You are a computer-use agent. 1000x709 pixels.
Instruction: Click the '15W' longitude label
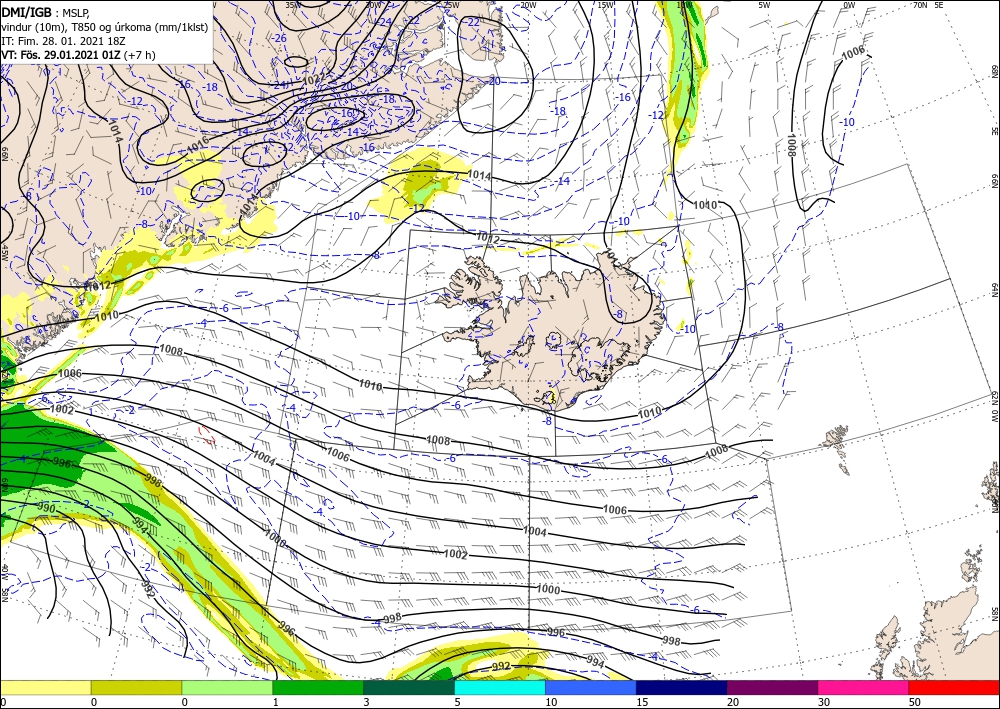[x=605, y=5]
